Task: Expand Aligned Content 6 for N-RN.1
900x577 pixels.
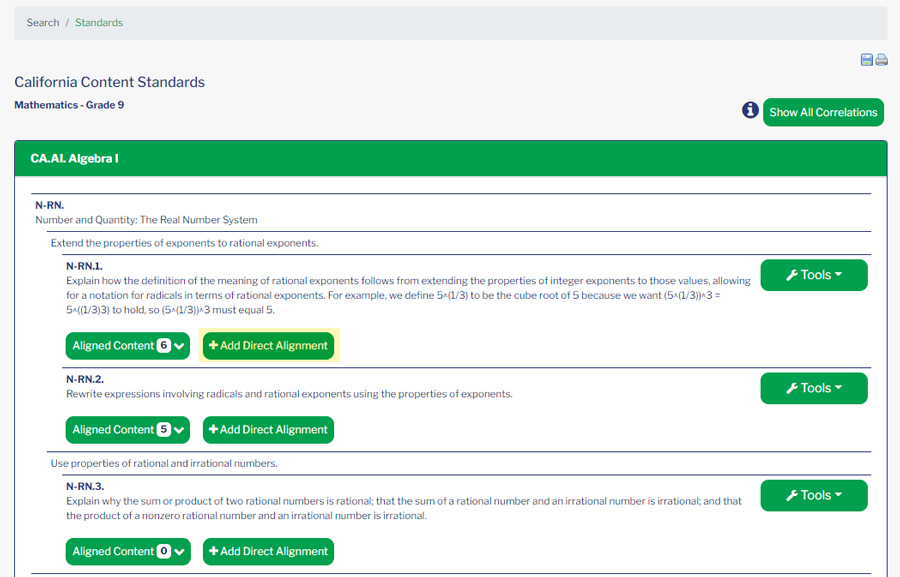Action: (127, 346)
